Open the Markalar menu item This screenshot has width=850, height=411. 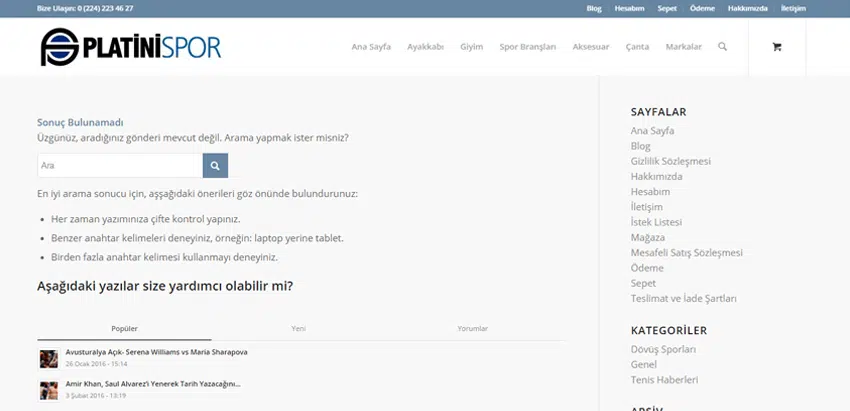pyautogui.click(x=683, y=47)
